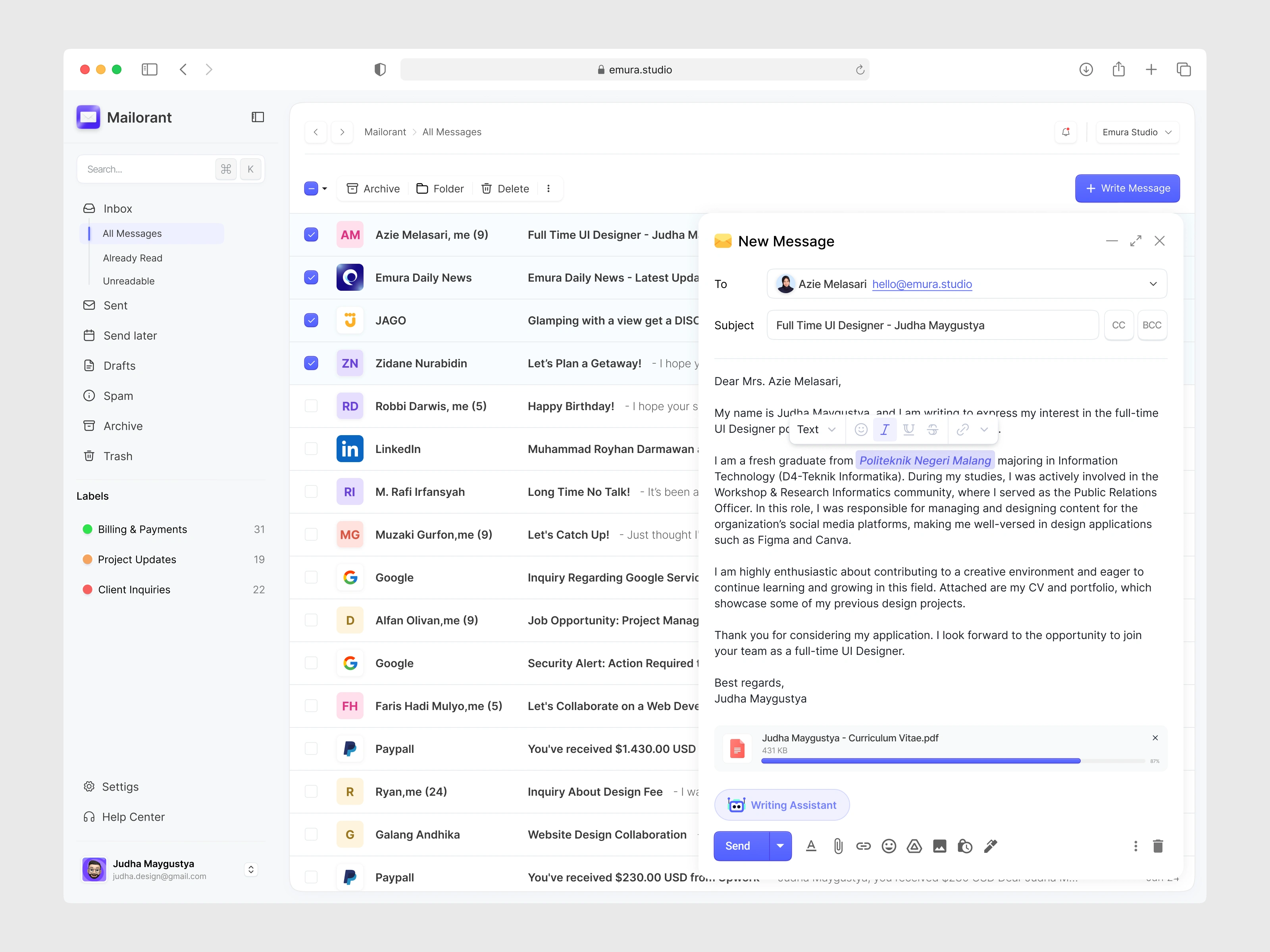Insert an image into the message
Screen dimensions: 1270x952
[939, 846]
